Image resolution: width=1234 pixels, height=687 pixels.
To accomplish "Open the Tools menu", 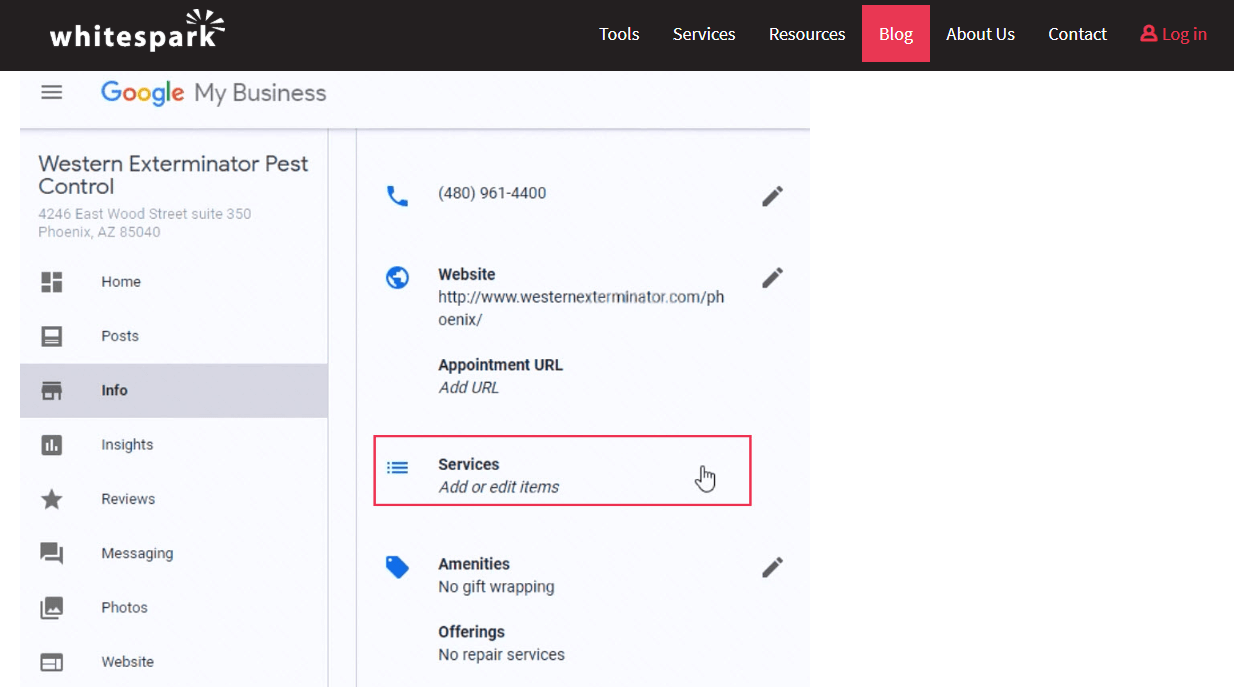I will [x=619, y=34].
